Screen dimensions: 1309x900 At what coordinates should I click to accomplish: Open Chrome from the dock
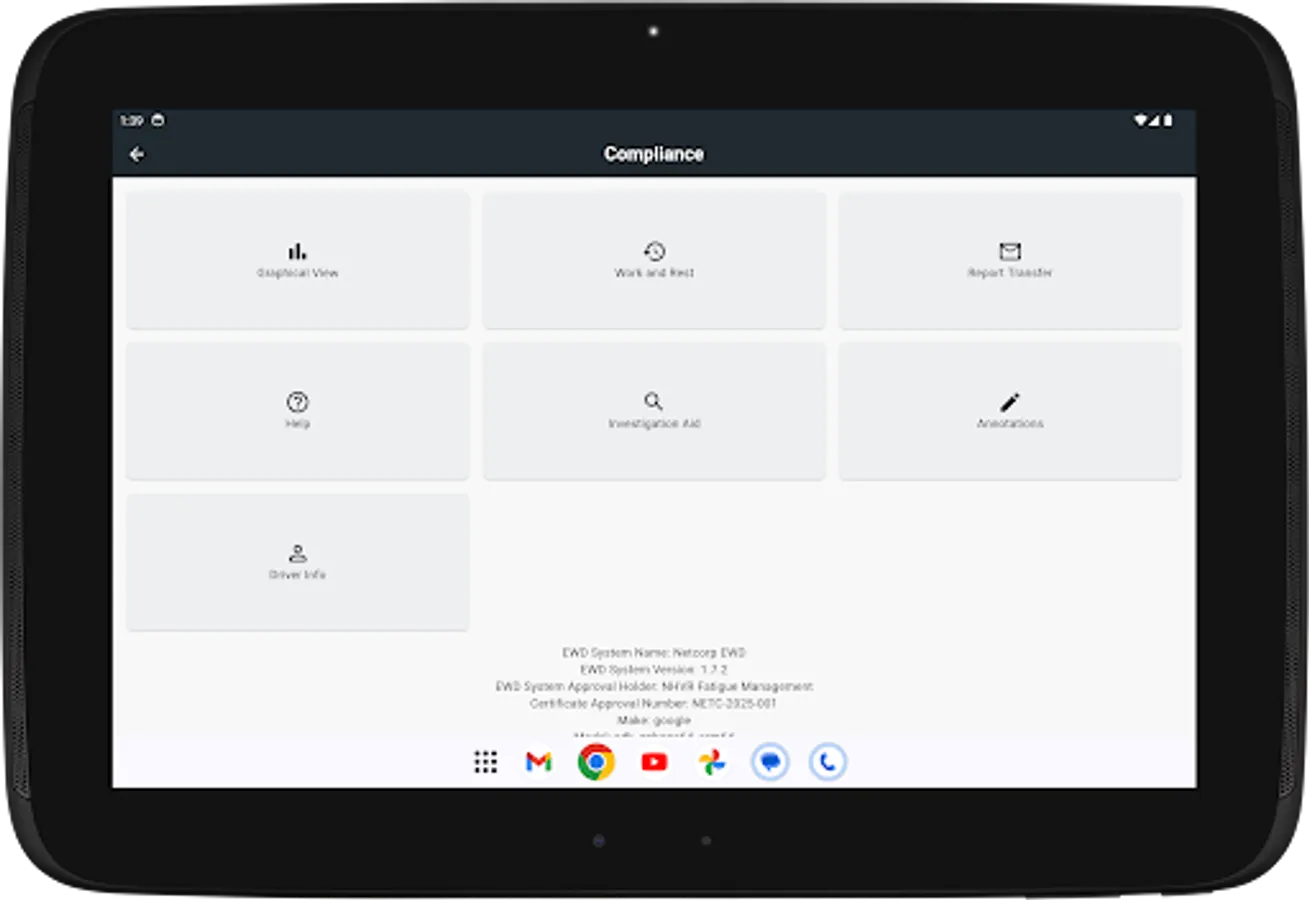(595, 762)
